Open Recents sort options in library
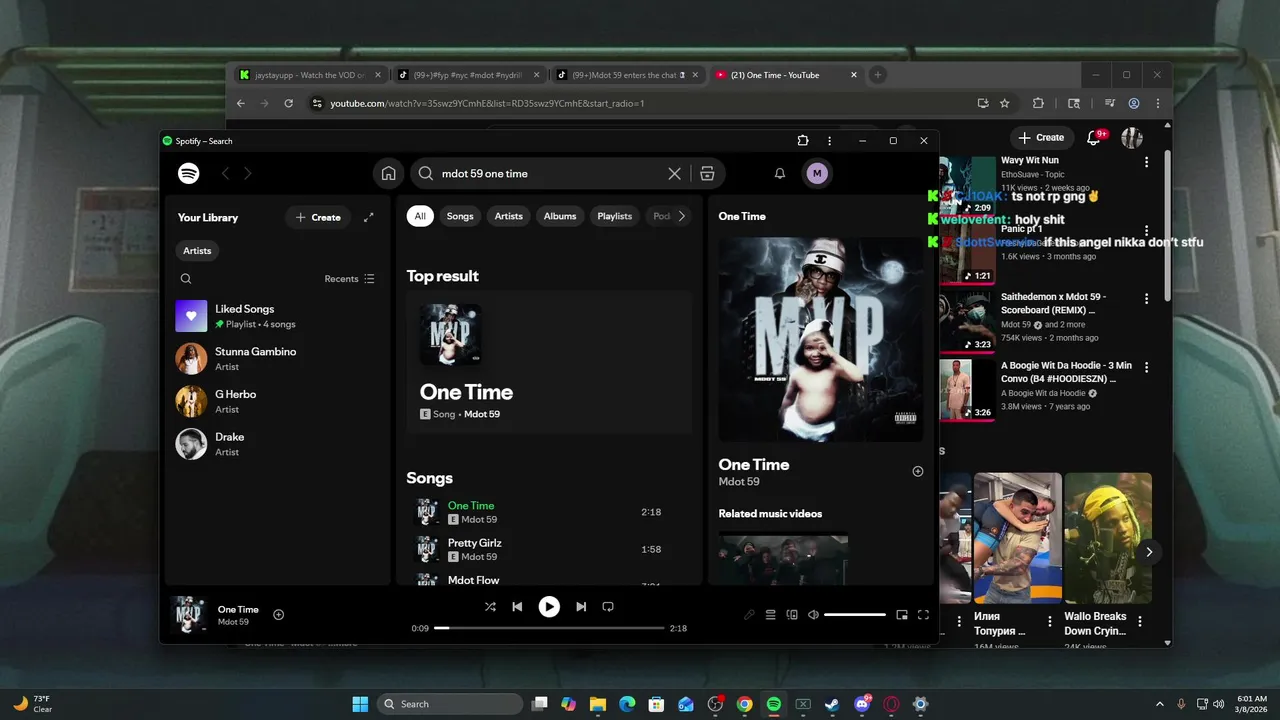The height and width of the screenshot is (720, 1280). pos(349,279)
